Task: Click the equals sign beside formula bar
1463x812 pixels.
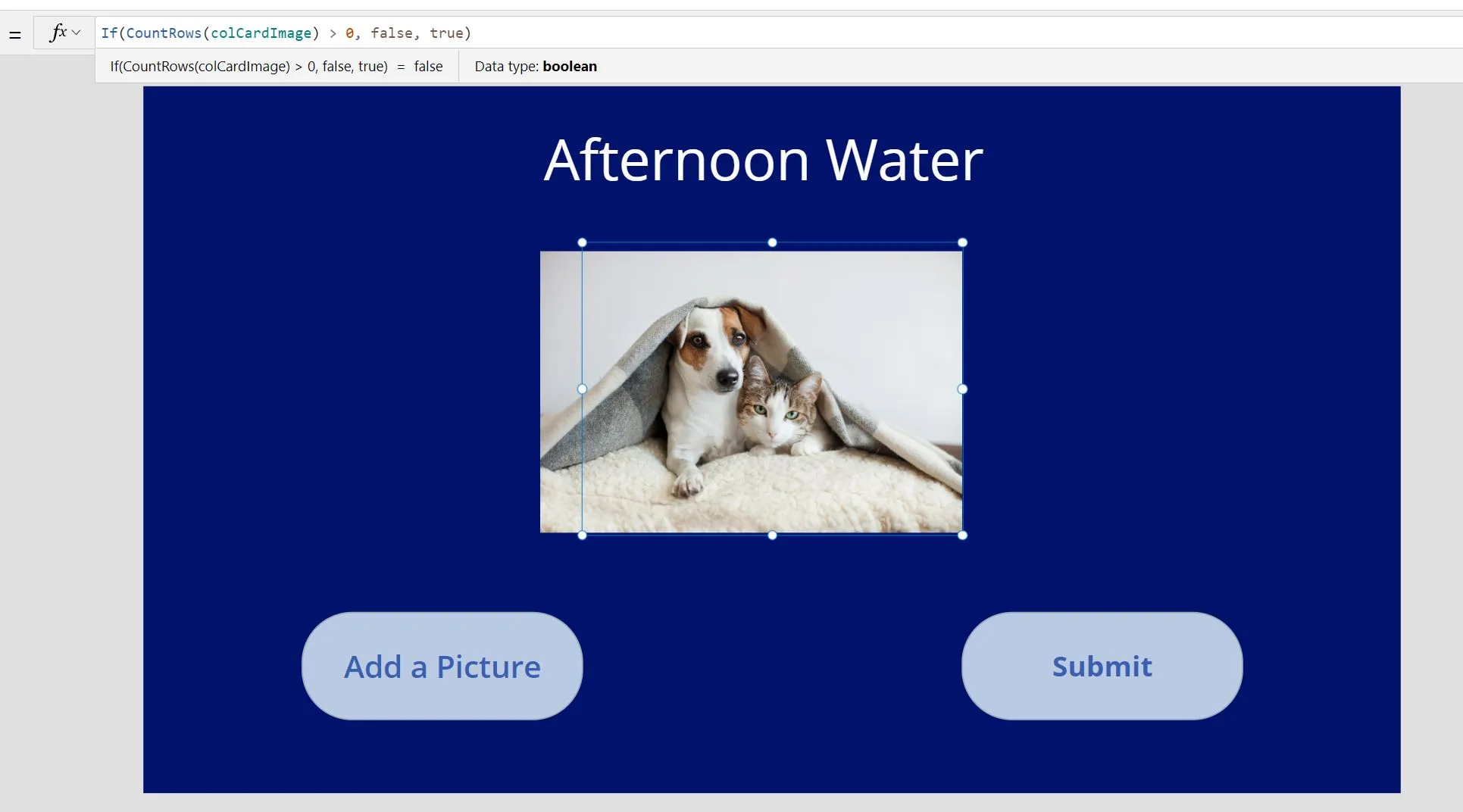Action: click(x=14, y=35)
